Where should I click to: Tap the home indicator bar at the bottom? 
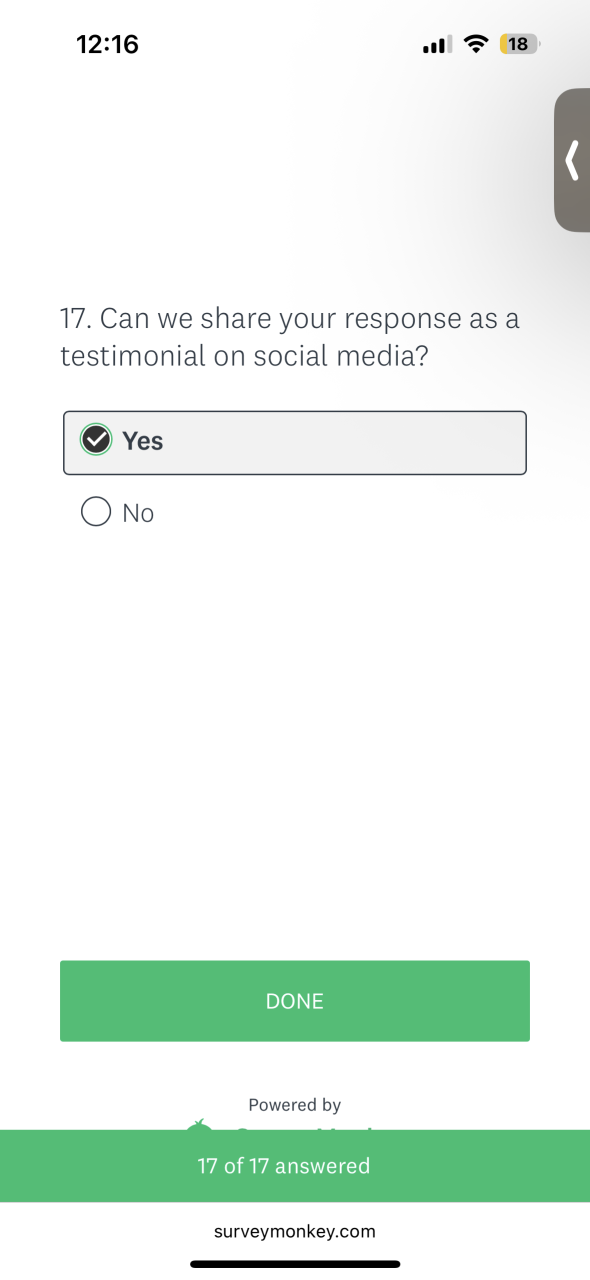(x=295, y=1264)
